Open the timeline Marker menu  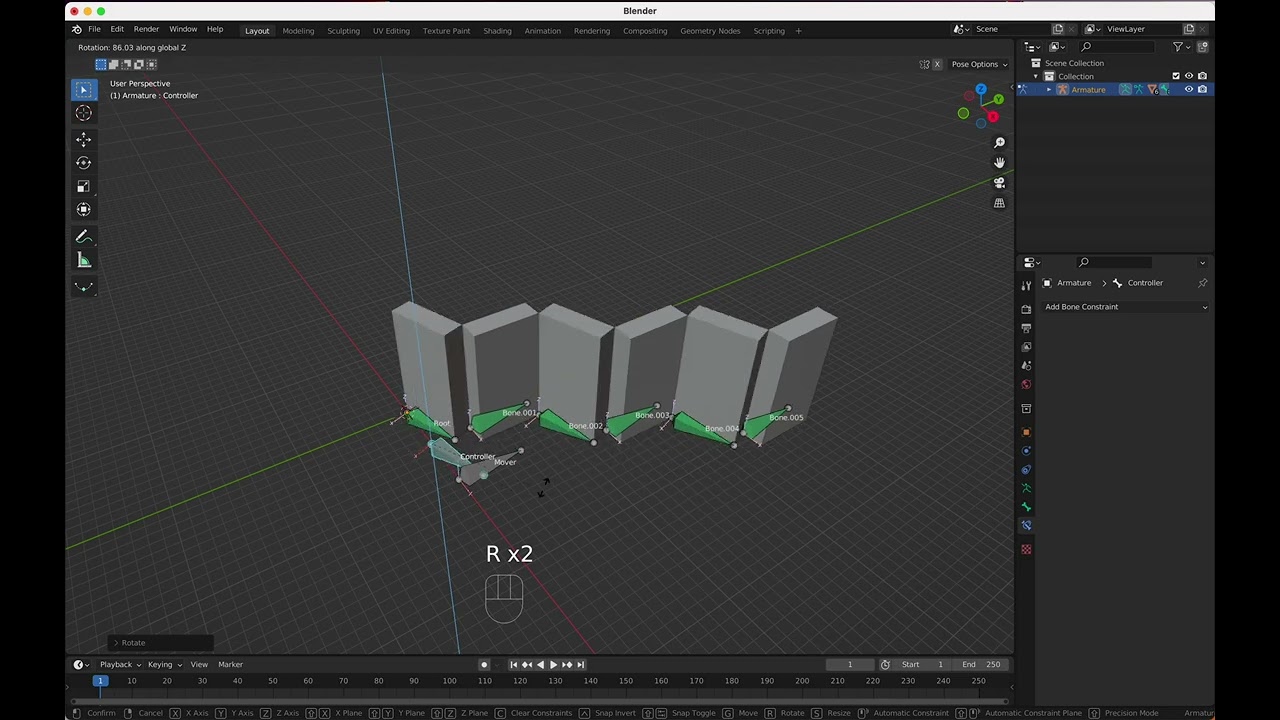(x=230, y=665)
